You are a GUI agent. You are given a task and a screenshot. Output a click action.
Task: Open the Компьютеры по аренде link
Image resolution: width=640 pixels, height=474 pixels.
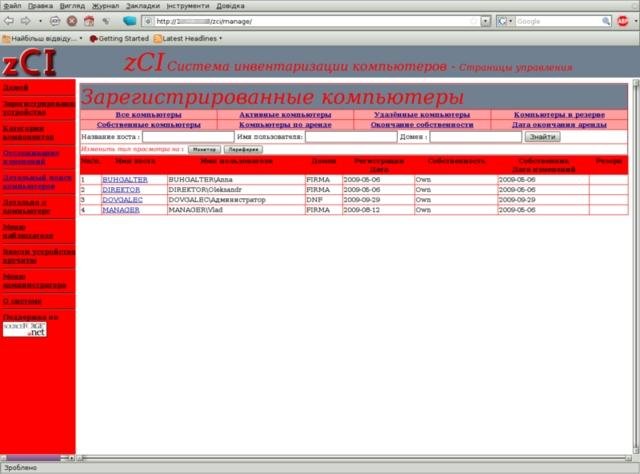285,125
